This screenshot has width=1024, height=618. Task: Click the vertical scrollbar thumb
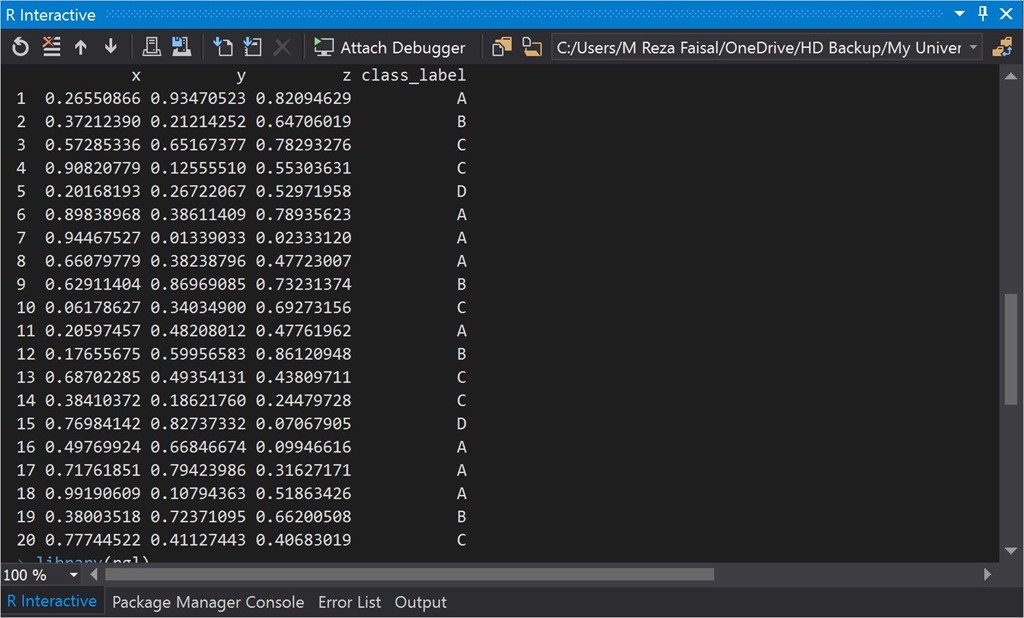tap(1011, 350)
